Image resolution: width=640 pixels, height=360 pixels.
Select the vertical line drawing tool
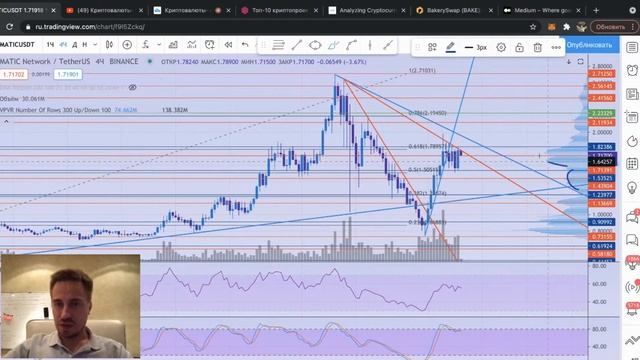[370, 45]
